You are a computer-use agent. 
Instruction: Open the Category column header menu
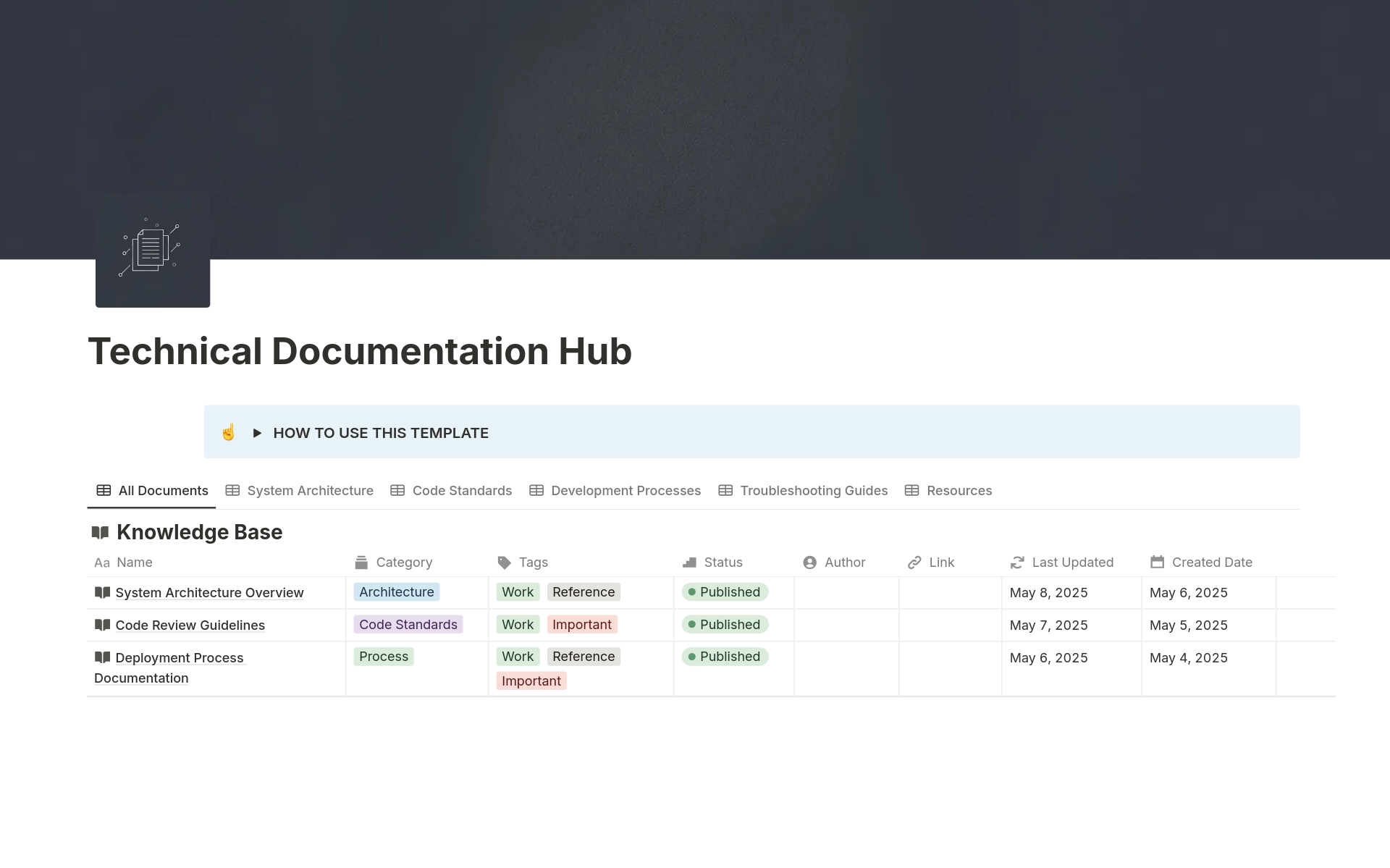click(403, 562)
